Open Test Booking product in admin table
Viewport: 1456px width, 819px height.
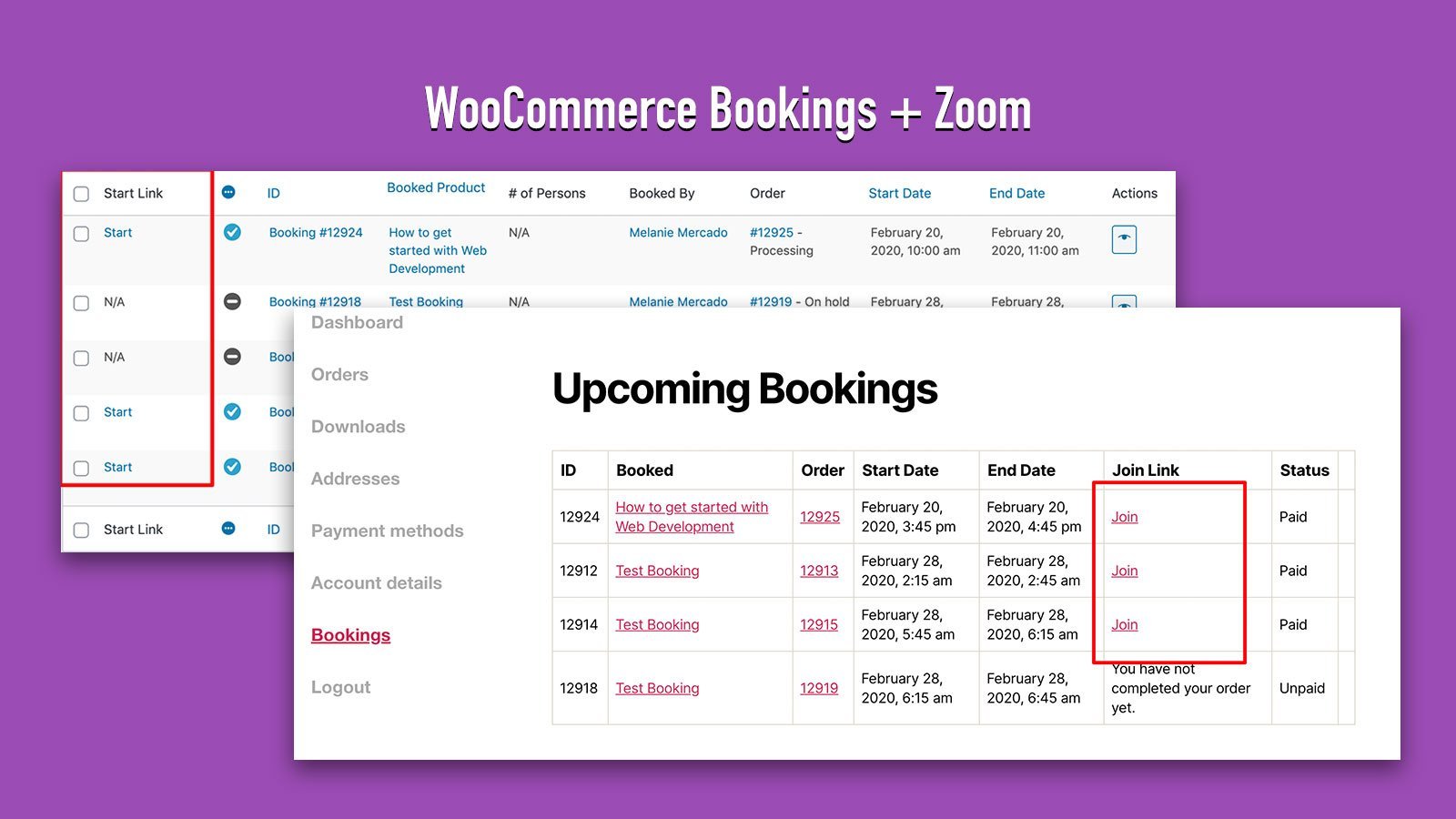426,301
